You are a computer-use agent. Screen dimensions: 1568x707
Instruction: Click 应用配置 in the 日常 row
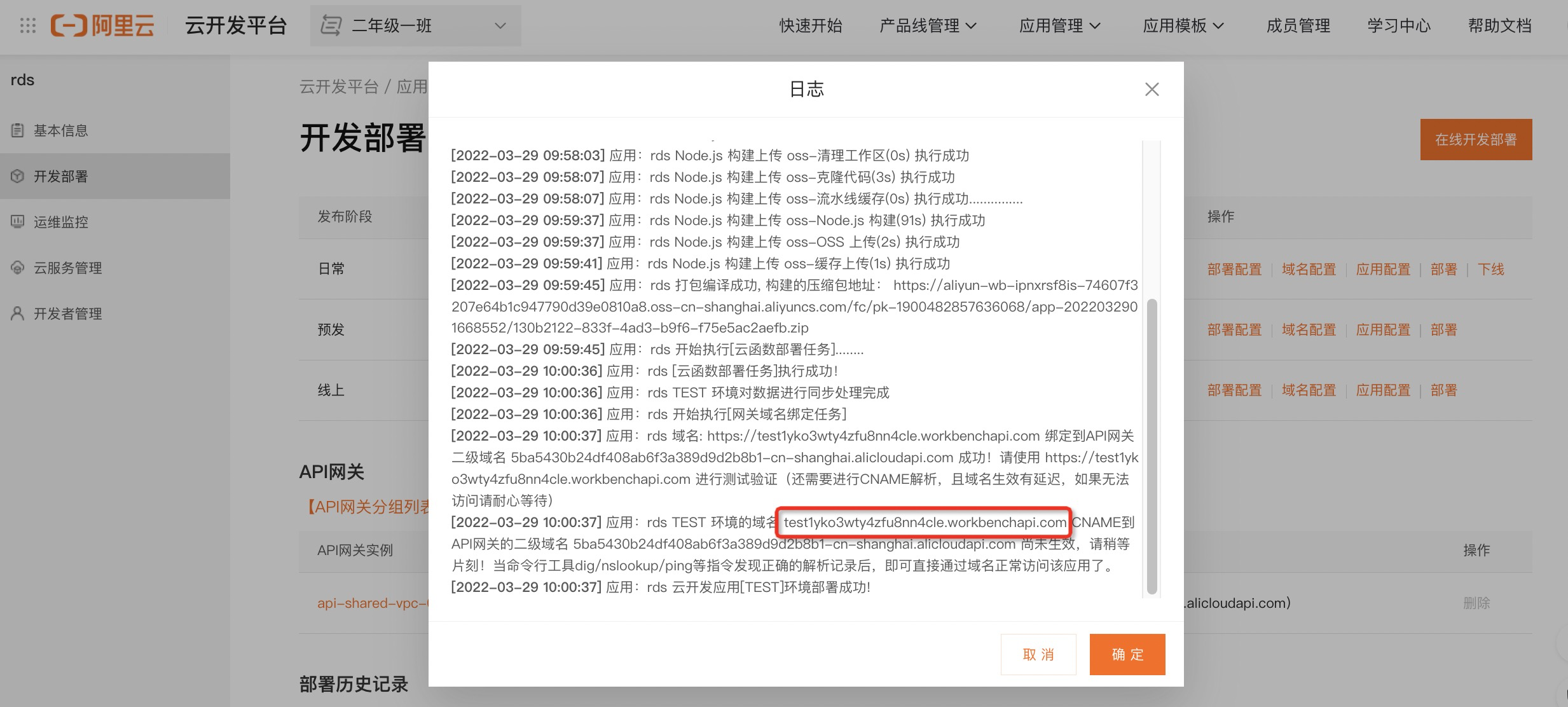coord(1383,270)
